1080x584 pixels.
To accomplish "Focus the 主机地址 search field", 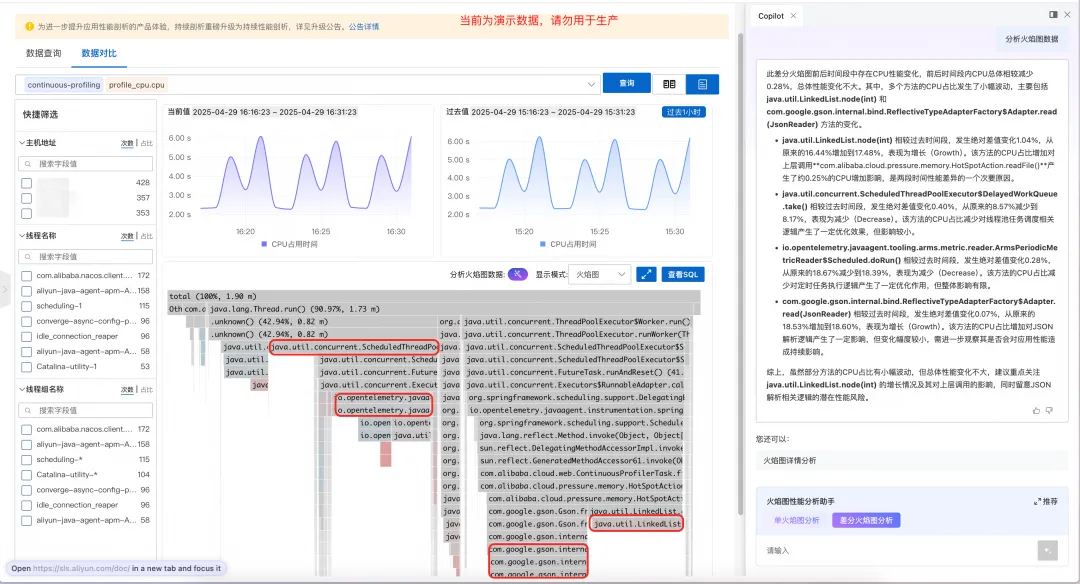I will point(85,164).
